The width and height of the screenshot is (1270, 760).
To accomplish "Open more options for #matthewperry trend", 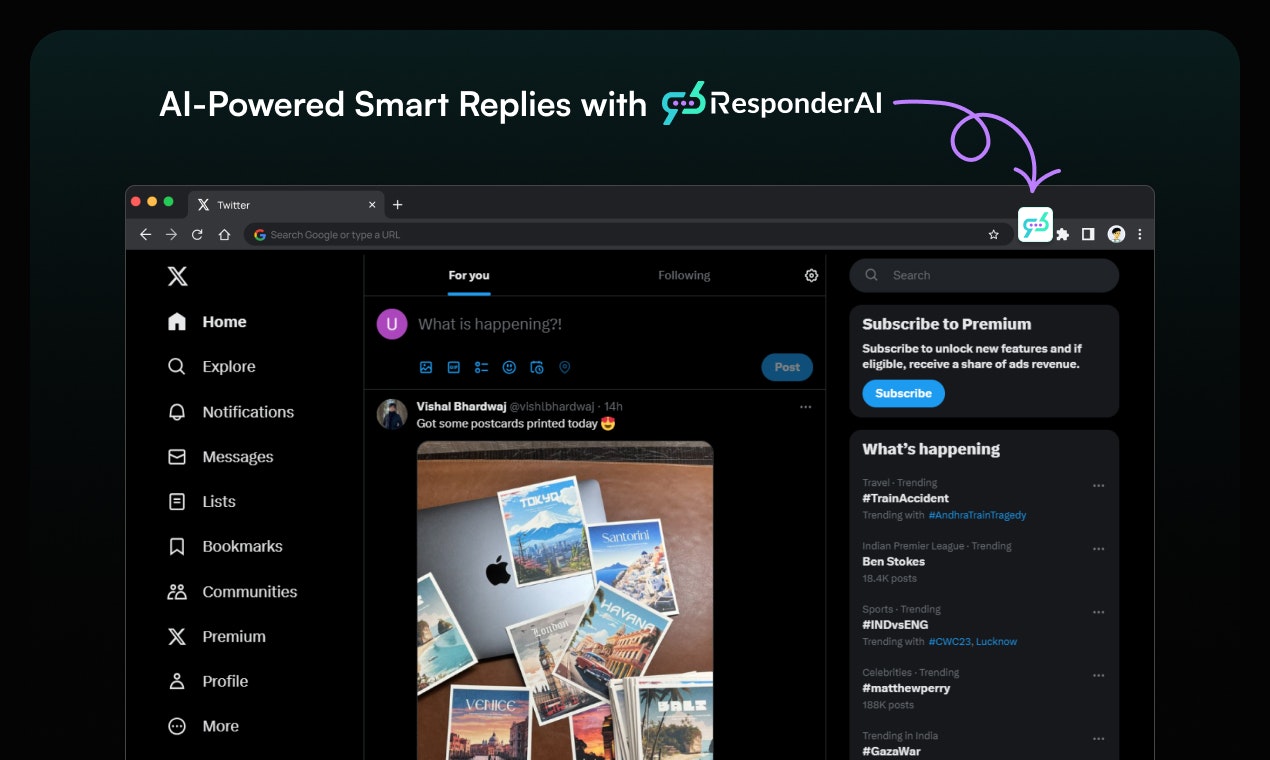I will (x=1098, y=676).
